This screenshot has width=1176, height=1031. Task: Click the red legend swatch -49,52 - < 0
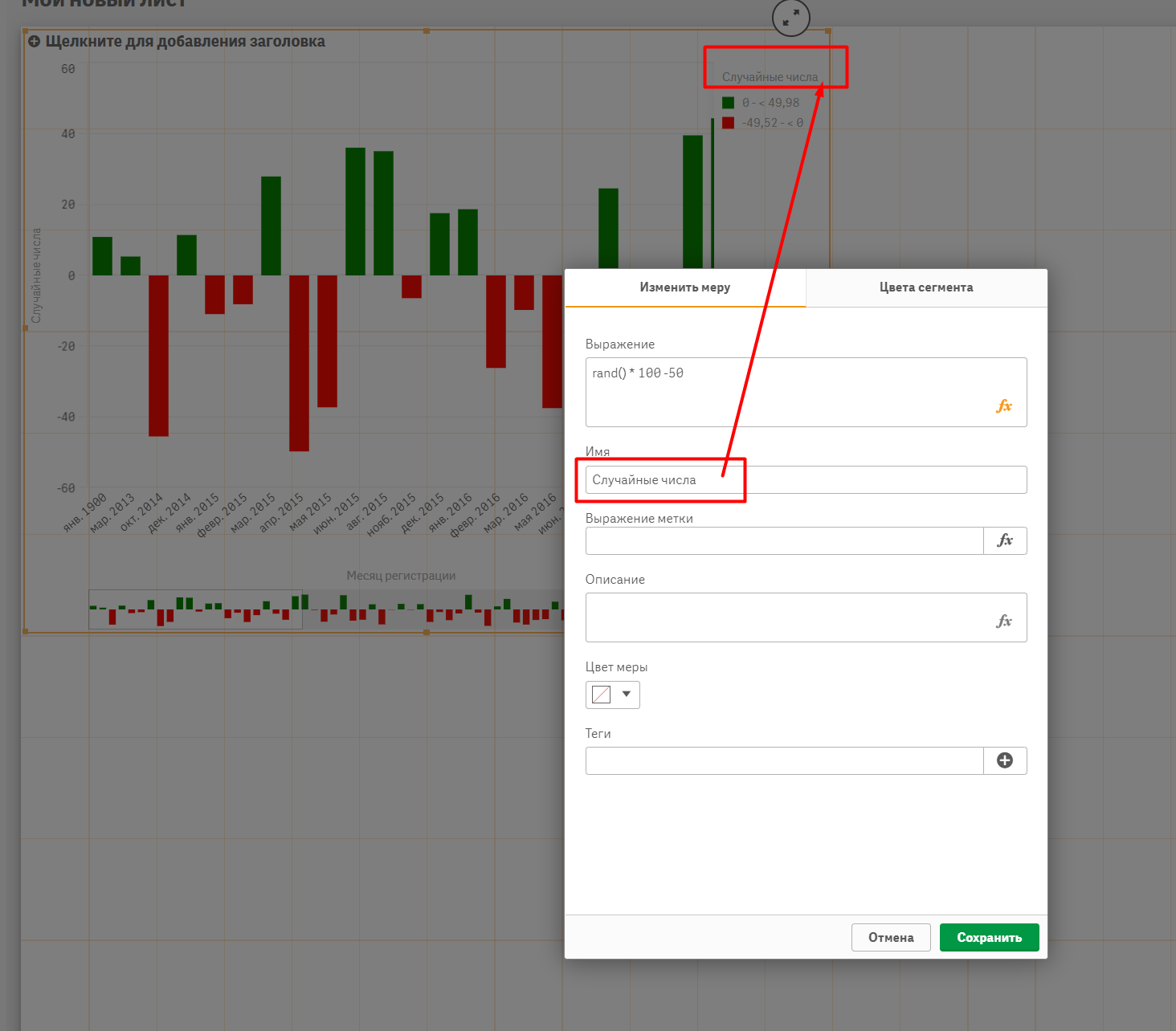coord(728,123)
